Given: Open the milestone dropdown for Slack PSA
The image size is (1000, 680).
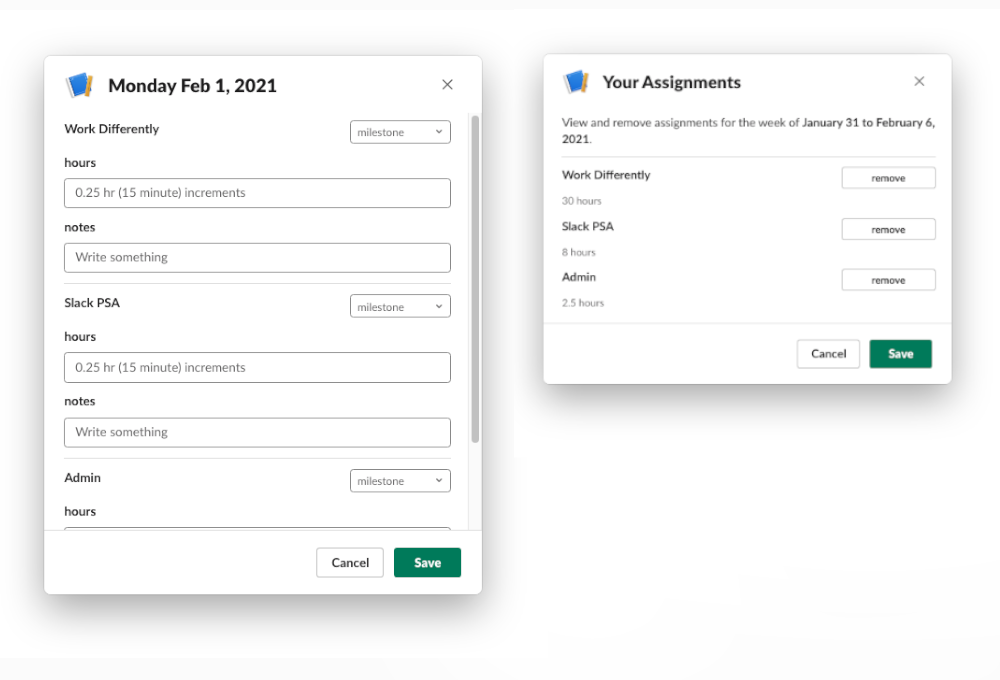Looking at the screenshot, I should 400,306.
